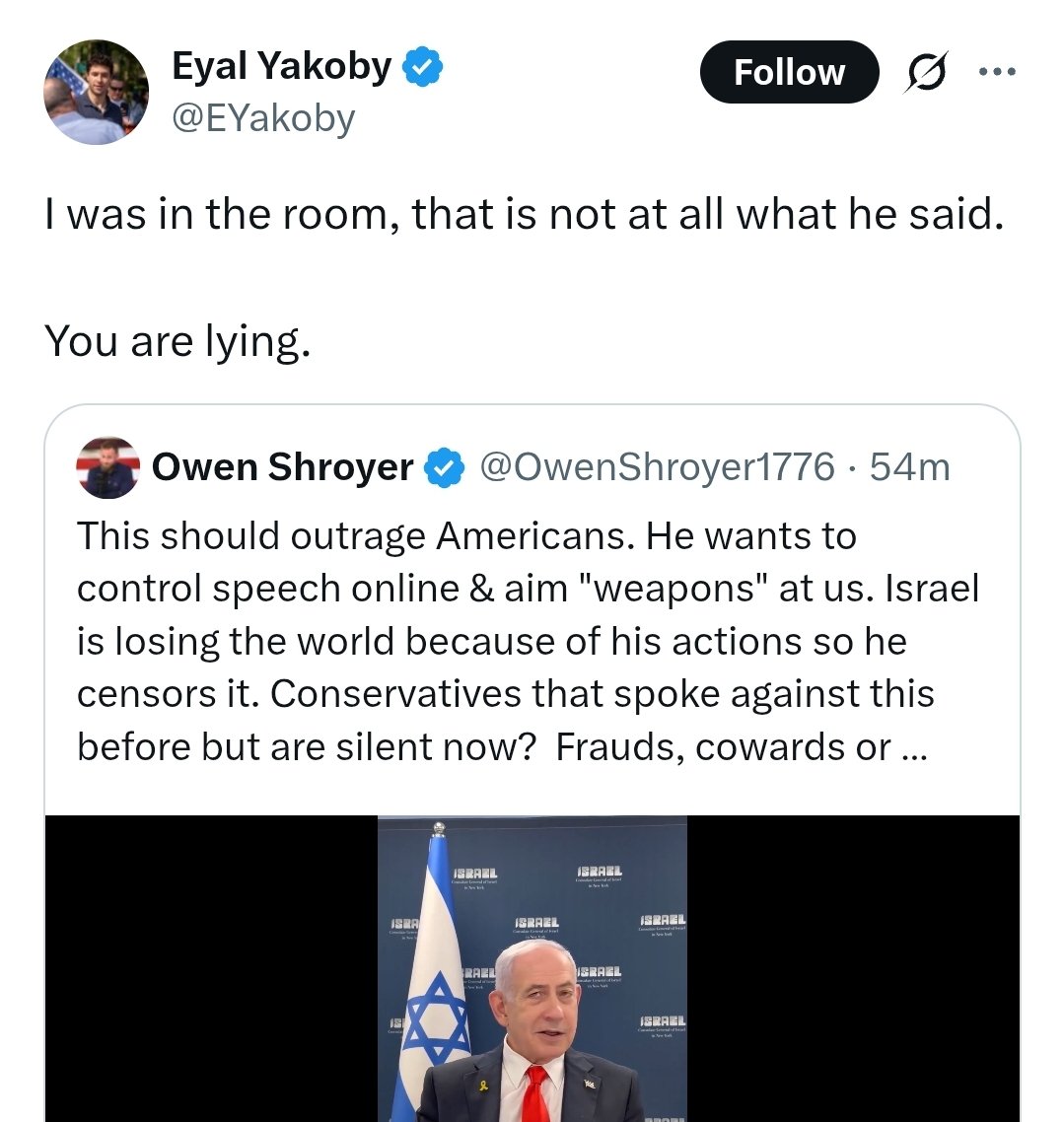
Task: Open the Owen Shroyer name link
Action: pyautogui.click(x=282, y=467)
